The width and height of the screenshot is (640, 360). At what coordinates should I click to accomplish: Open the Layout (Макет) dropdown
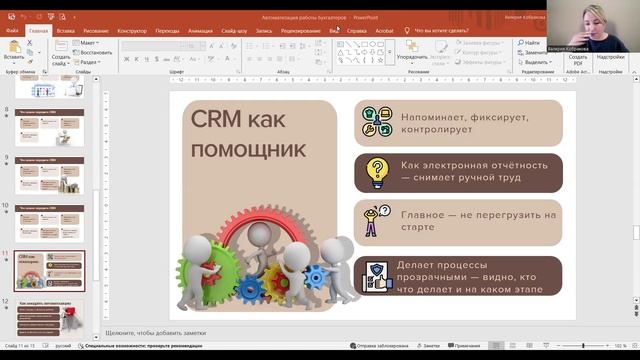pos(86,43)
